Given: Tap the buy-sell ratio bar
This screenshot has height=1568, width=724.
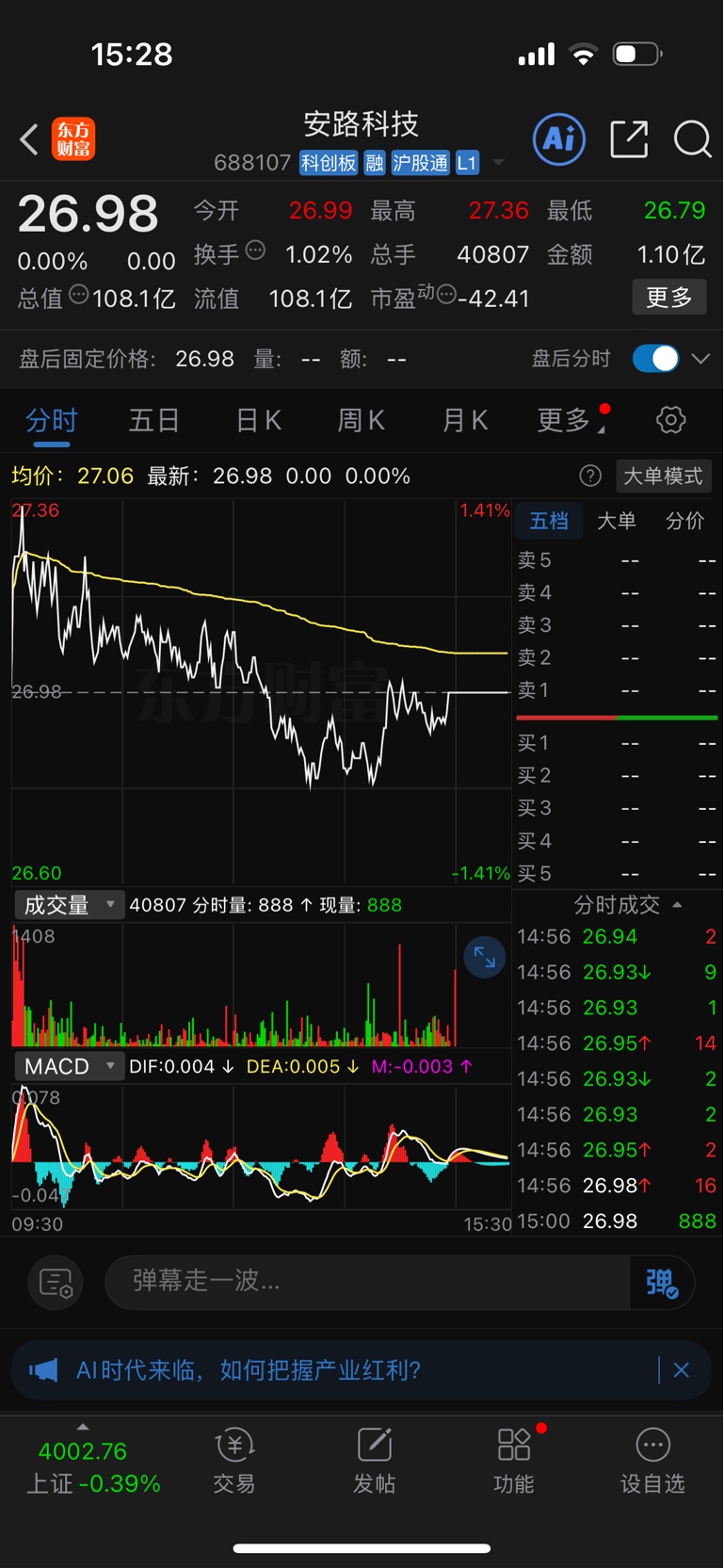Looking at the screenshot, I should (x=617, y=718).
